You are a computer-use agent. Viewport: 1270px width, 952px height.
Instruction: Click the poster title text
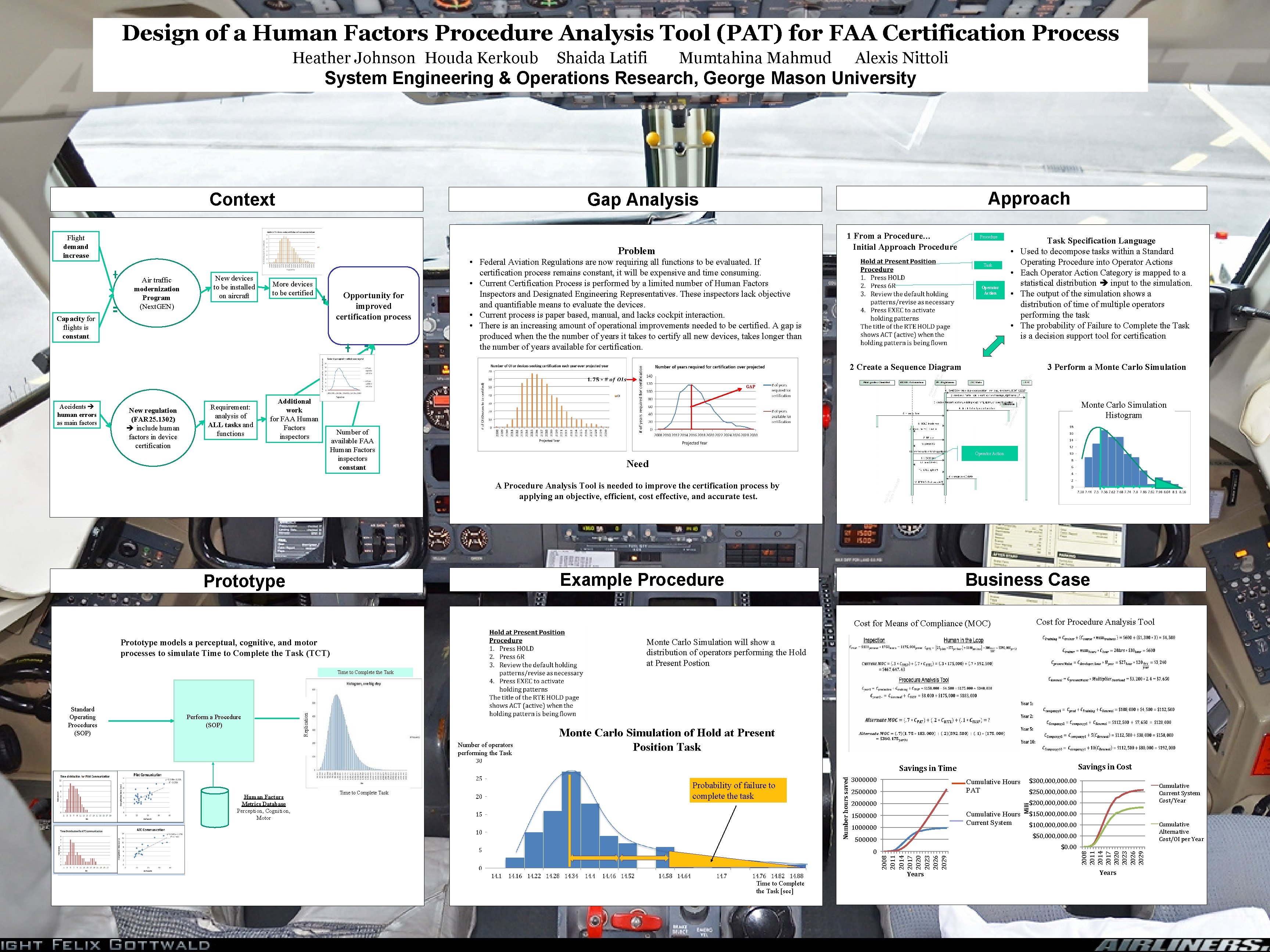pos(620,33)
